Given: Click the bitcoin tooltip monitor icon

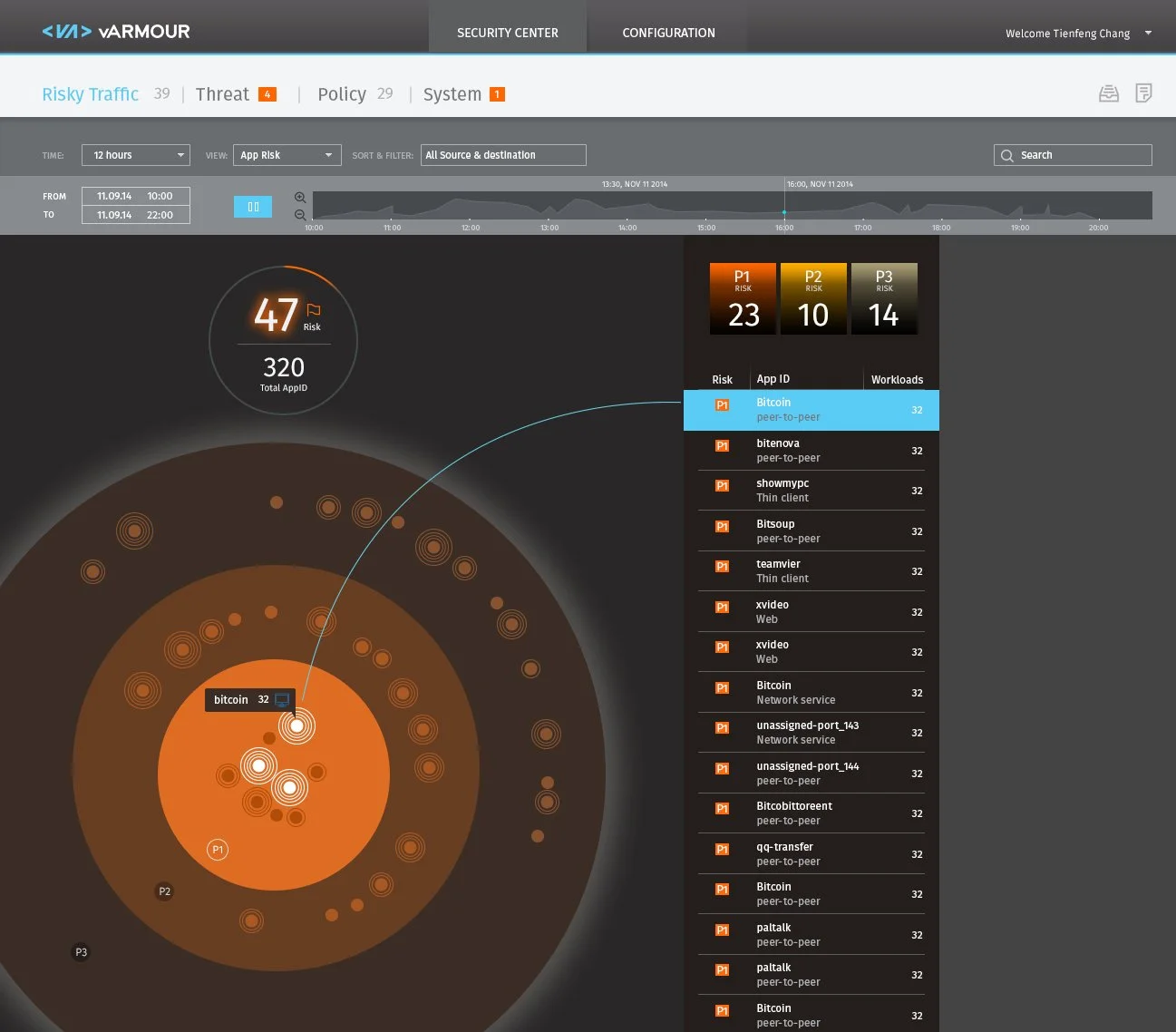Looking at the screenshot, I should pyautogui.click(x=282, y=700).
